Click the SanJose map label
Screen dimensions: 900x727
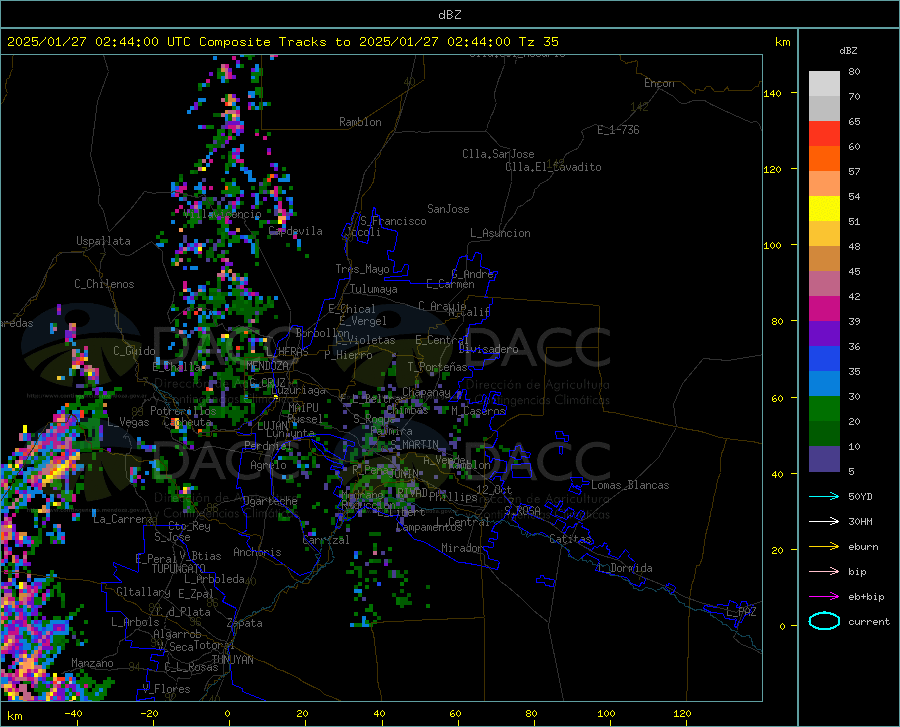click(448, 209)
